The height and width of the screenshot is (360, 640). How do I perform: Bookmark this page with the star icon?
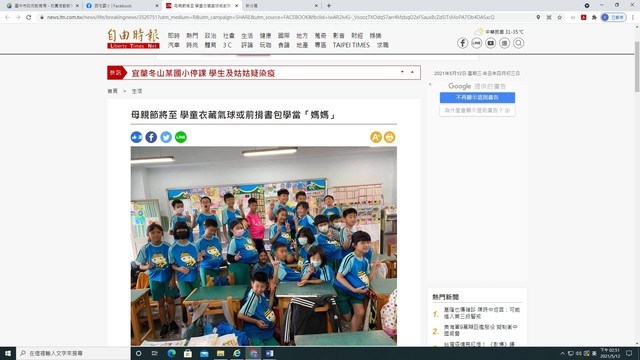pyautogui.click(x=560, y=17)
